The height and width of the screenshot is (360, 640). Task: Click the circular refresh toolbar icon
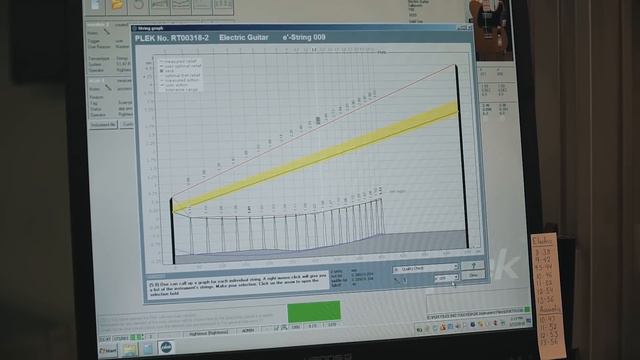pos(138,6)
